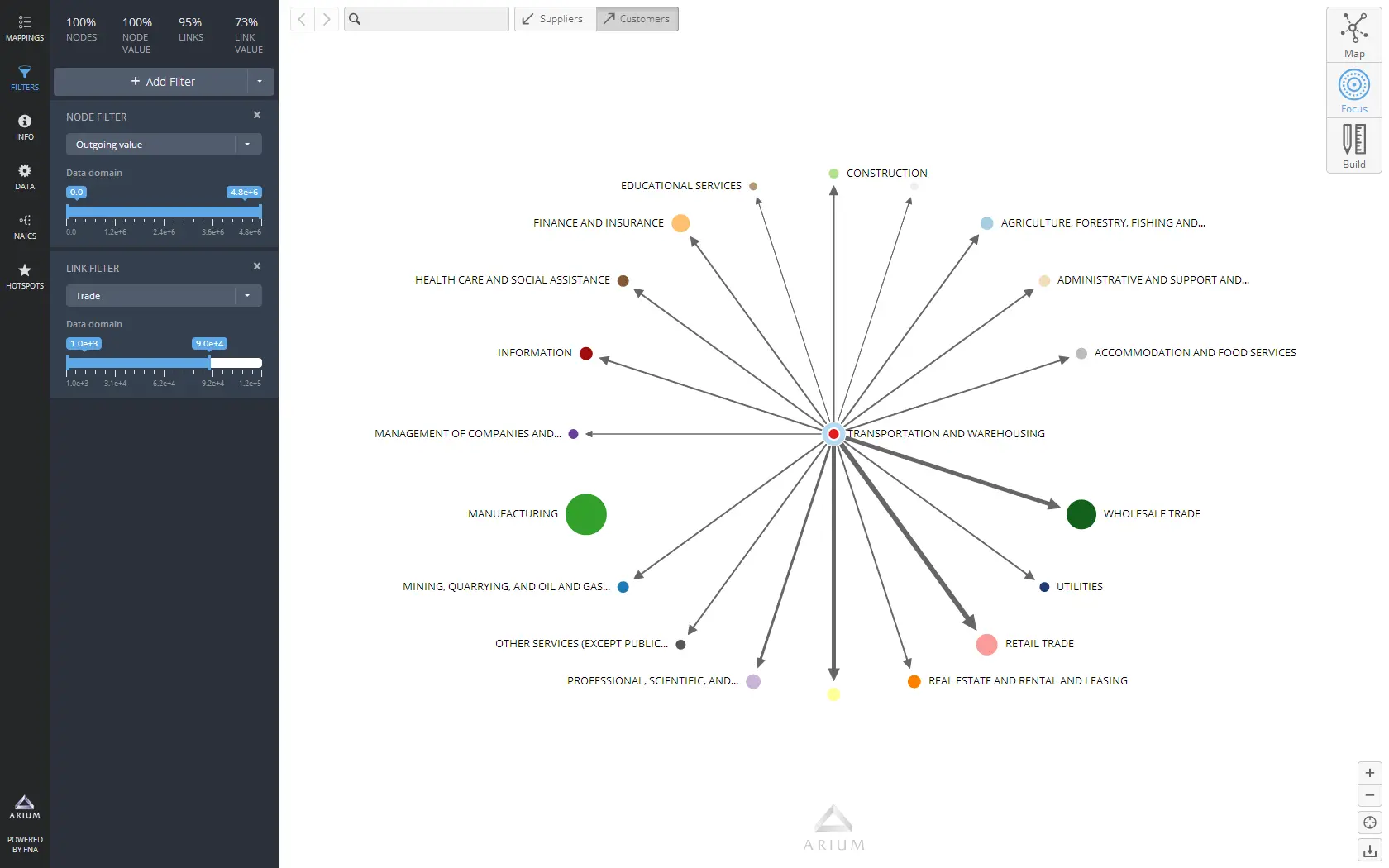Toggle the Customers direction button
The image size is (1389, 868).
637,19
